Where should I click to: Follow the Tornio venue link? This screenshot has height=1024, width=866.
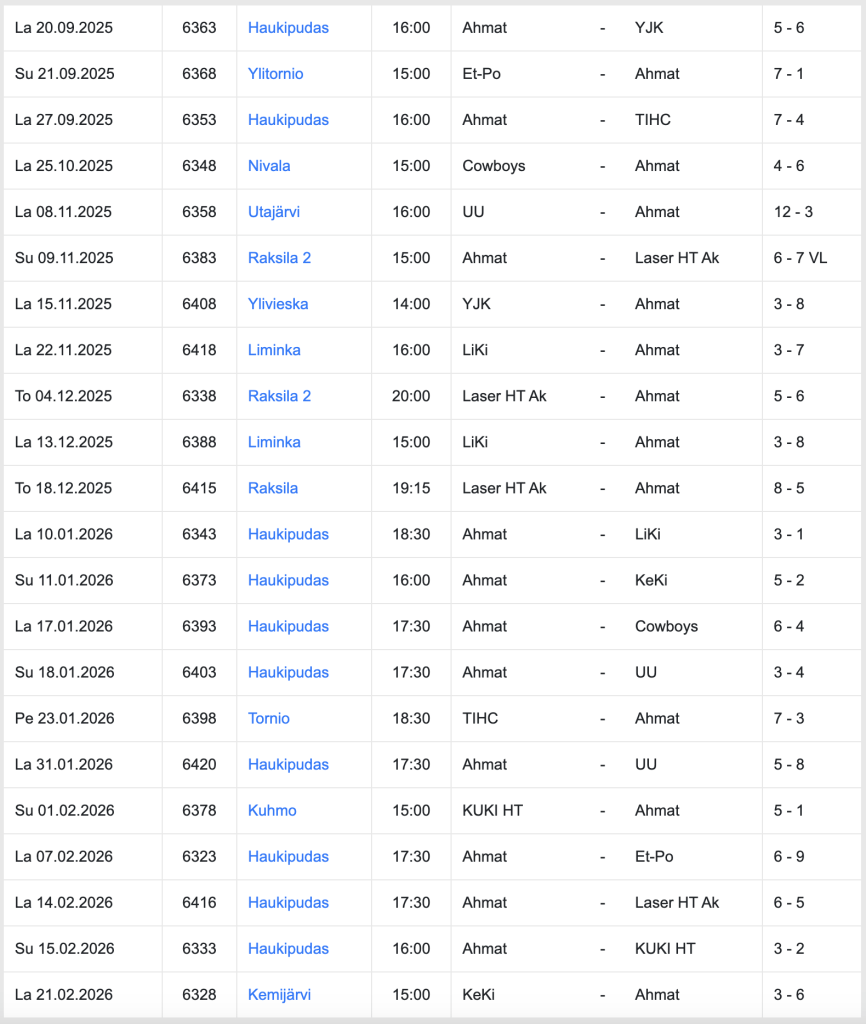[x=269, y=718]
